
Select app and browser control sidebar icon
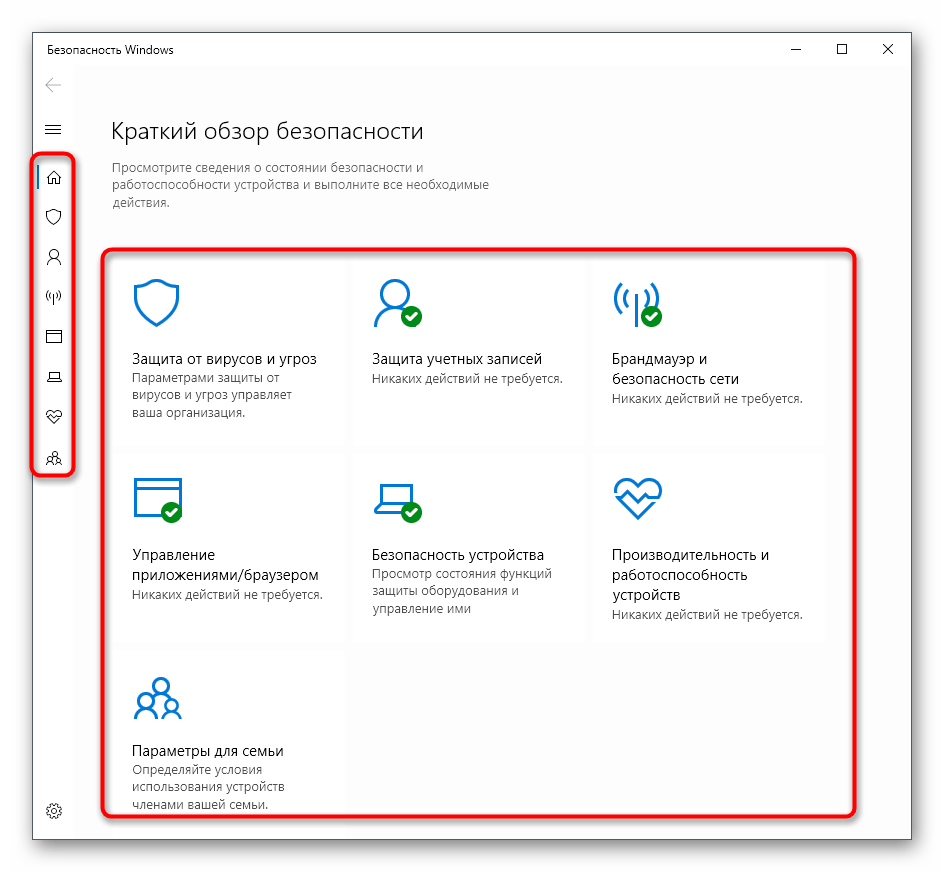54,337
